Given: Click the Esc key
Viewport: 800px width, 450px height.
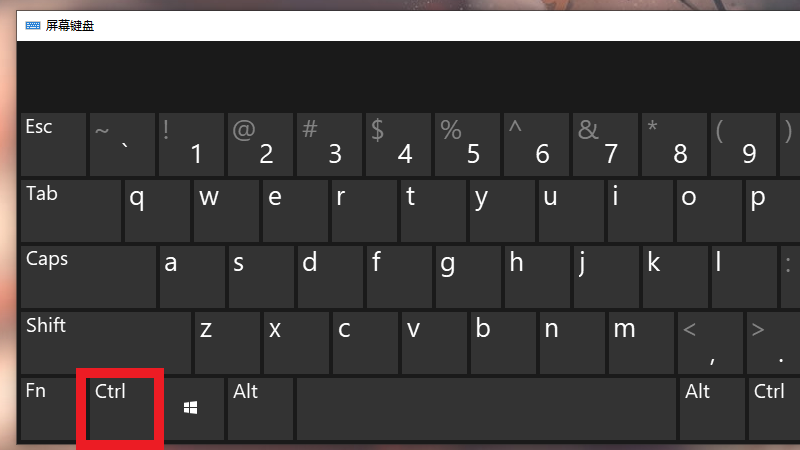Looking at the screenshot, I should 54,144.
